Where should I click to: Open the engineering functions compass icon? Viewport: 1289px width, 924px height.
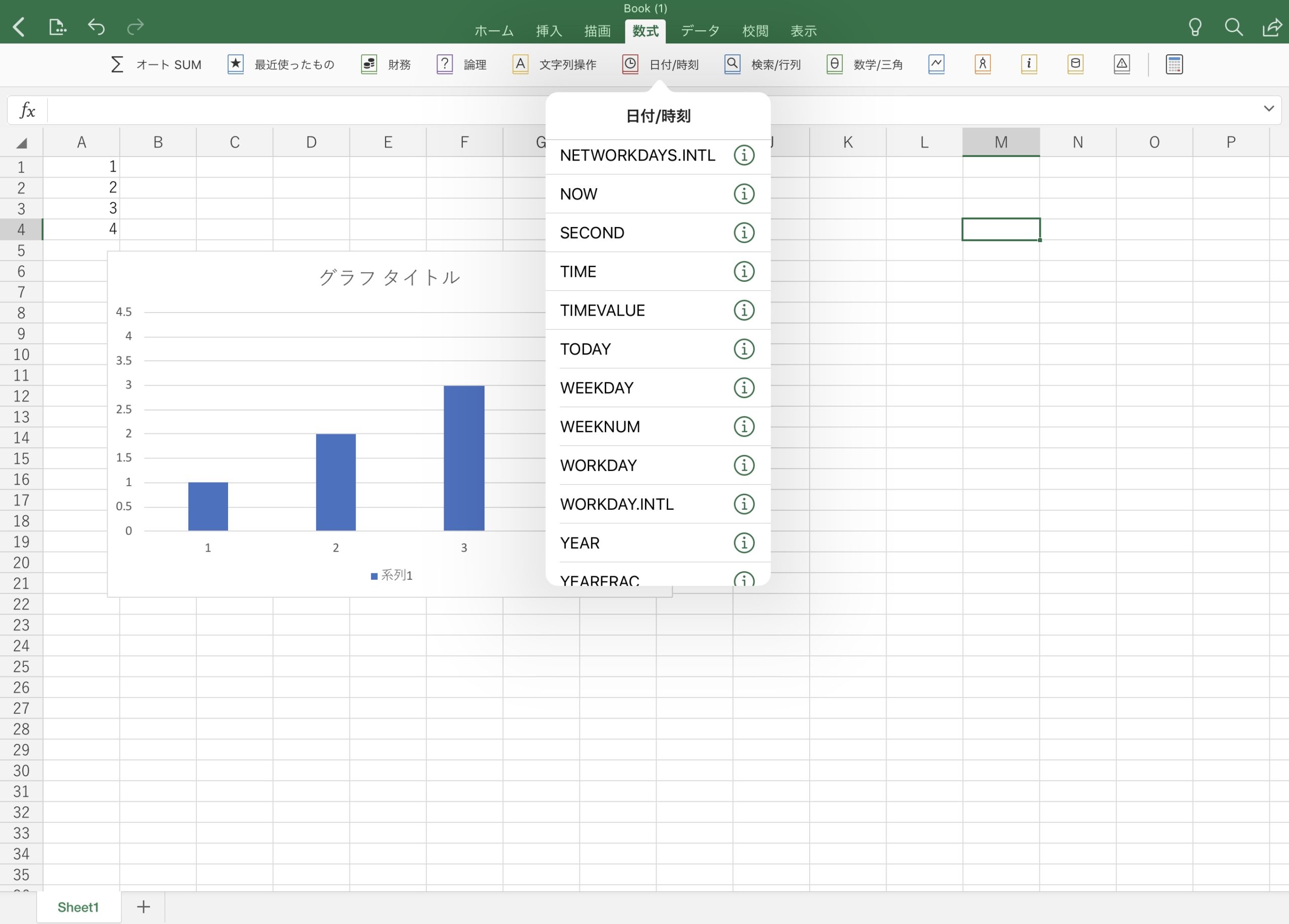983,64
